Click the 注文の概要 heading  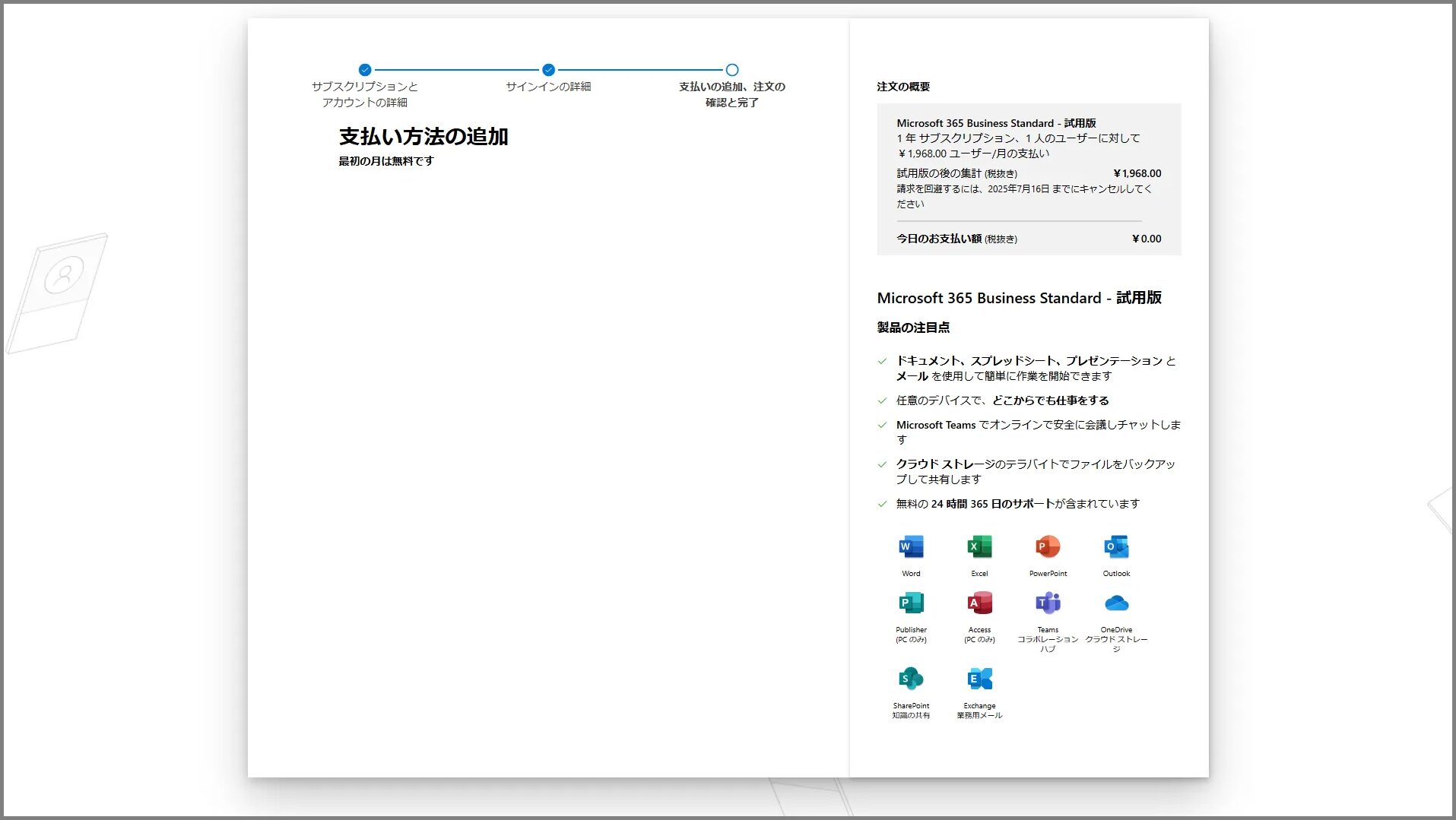coord(903,87)
